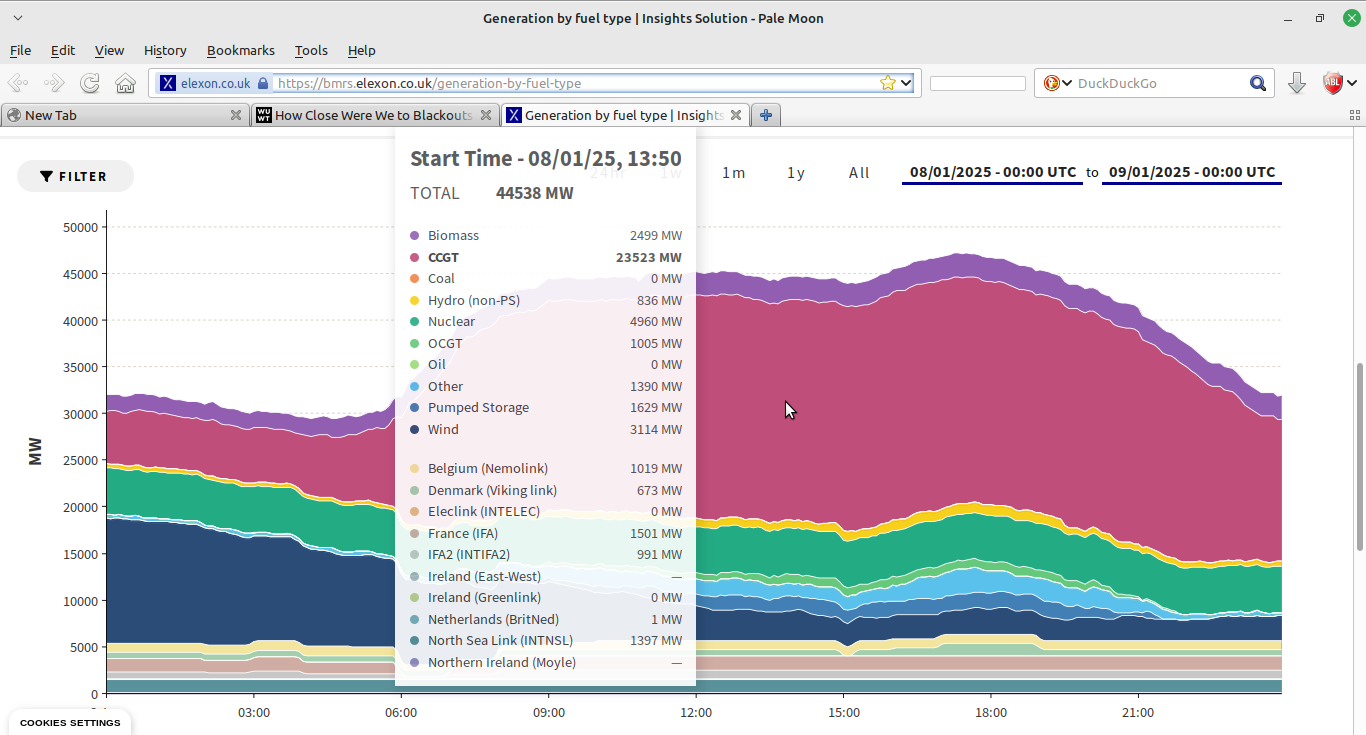The width and height of the screenshot is (1366, 735).
Task: Close the 'How Close Were We to Blackouts' tab
Action: [486, 115]
